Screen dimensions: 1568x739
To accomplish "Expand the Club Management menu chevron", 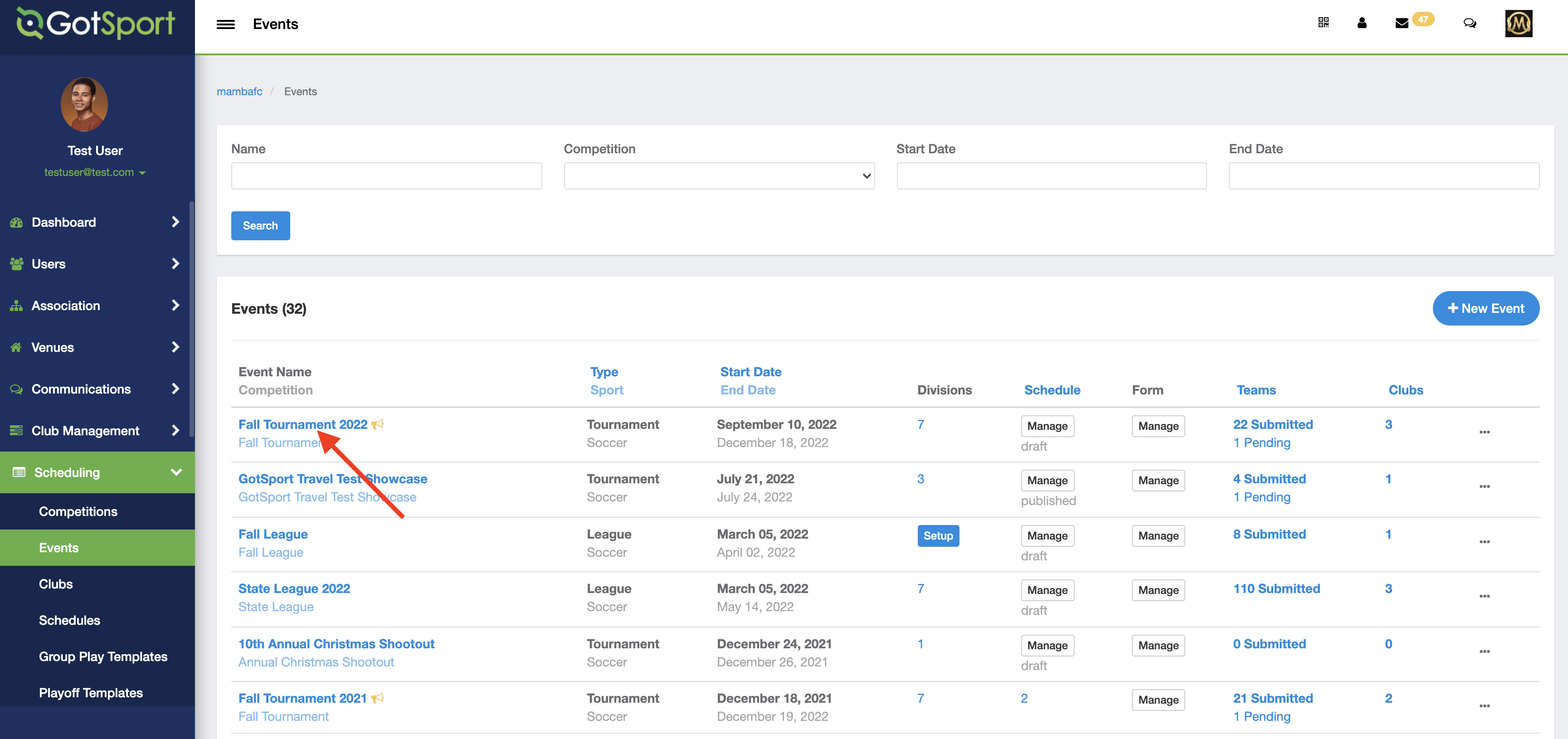I will 175,430.
